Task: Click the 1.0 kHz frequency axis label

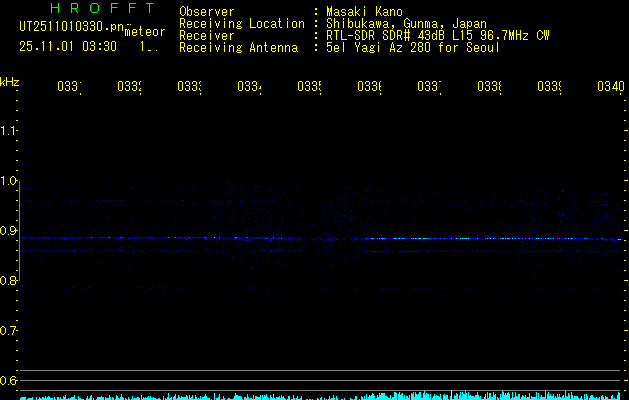Action: coord(8,181)
